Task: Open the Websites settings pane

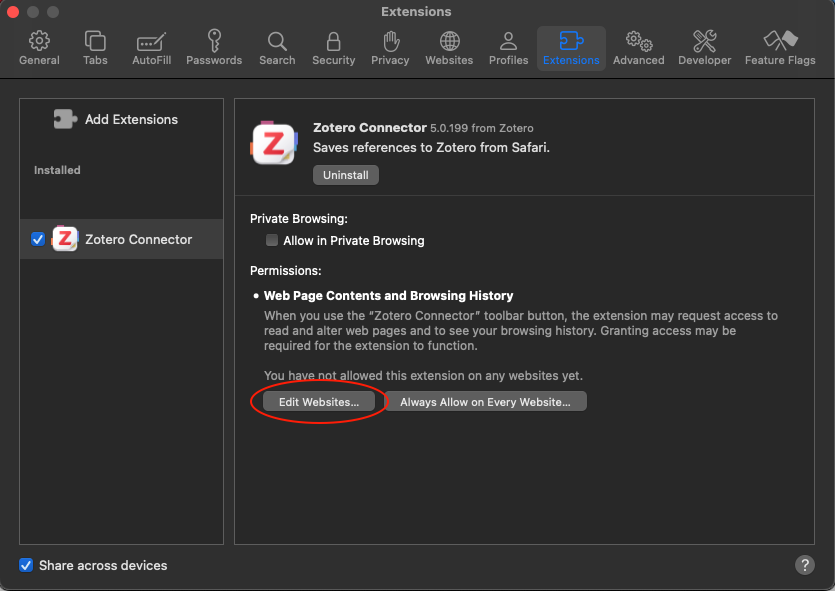Action: point(449,48)
